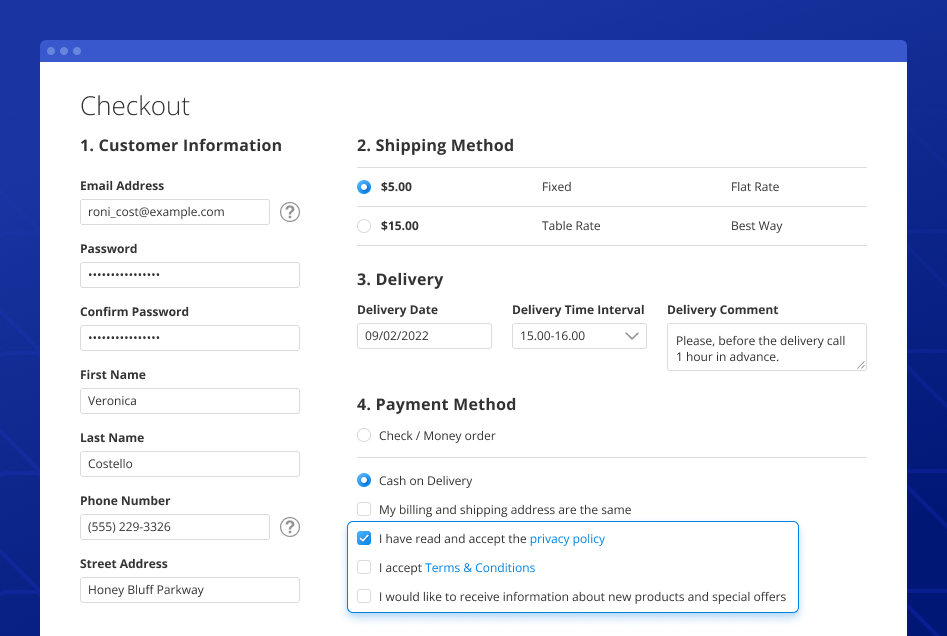This screenshot has height=636, width=947.
Task: Enable the new products and special offers checkbox
Action: click(x=364, y=596)
